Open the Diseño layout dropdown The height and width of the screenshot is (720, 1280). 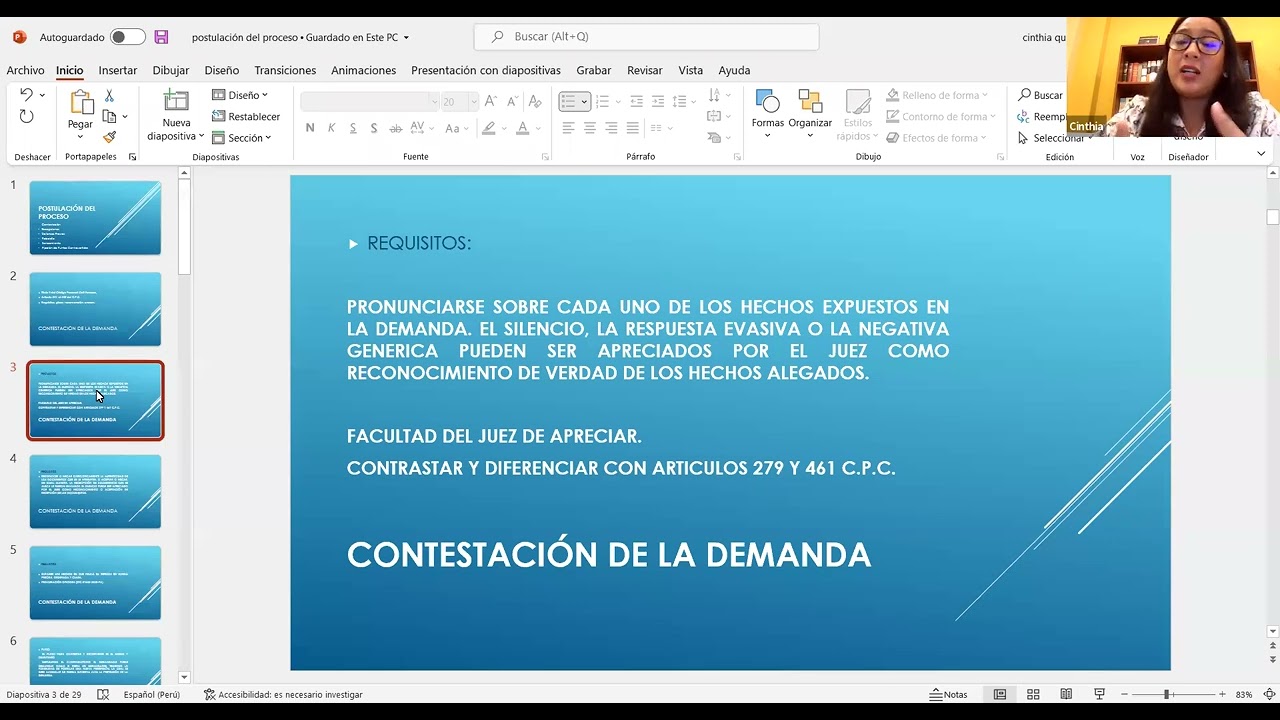240,95
